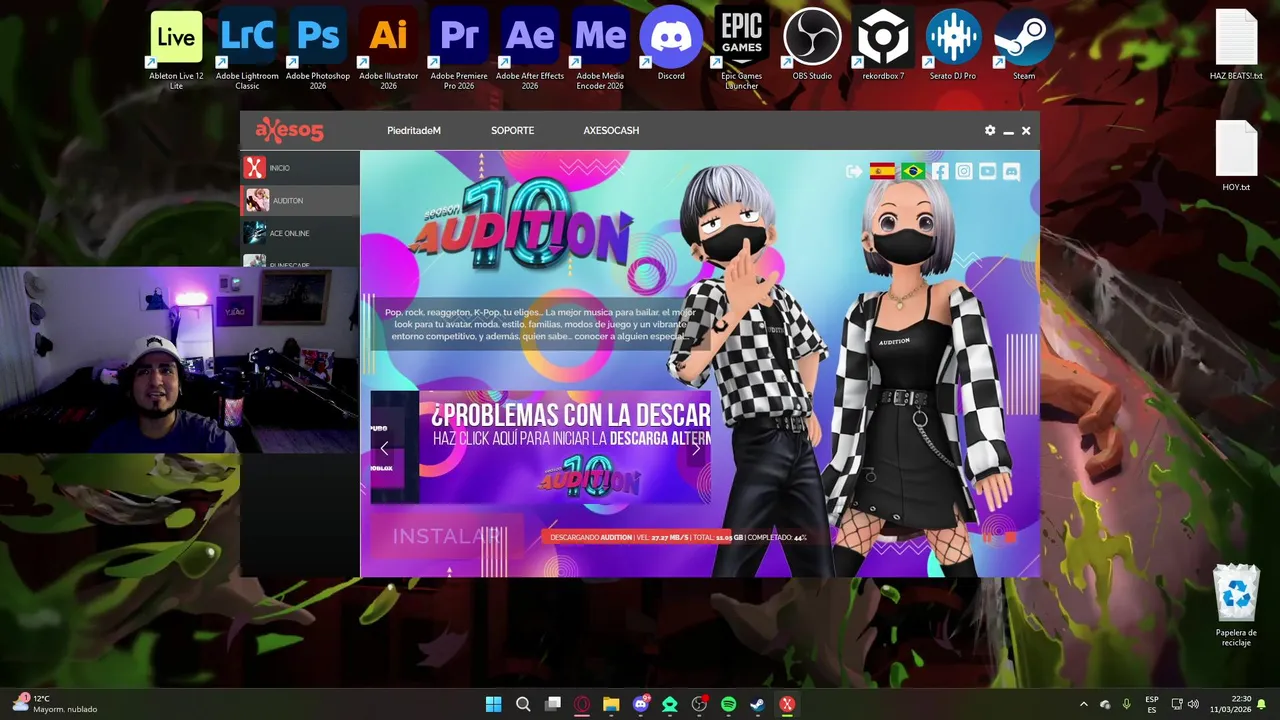Open Discord desktop shortcut

tap(671, 45)
